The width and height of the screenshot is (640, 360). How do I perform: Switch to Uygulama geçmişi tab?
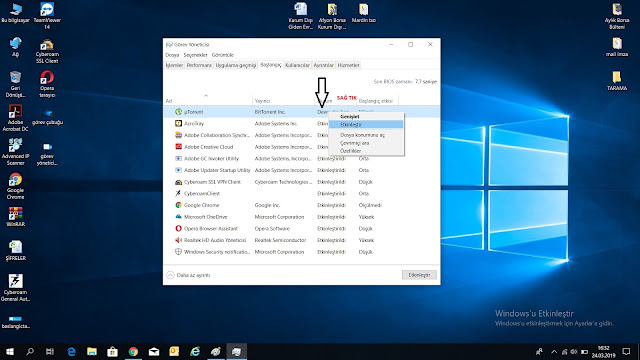pos(236,65)
